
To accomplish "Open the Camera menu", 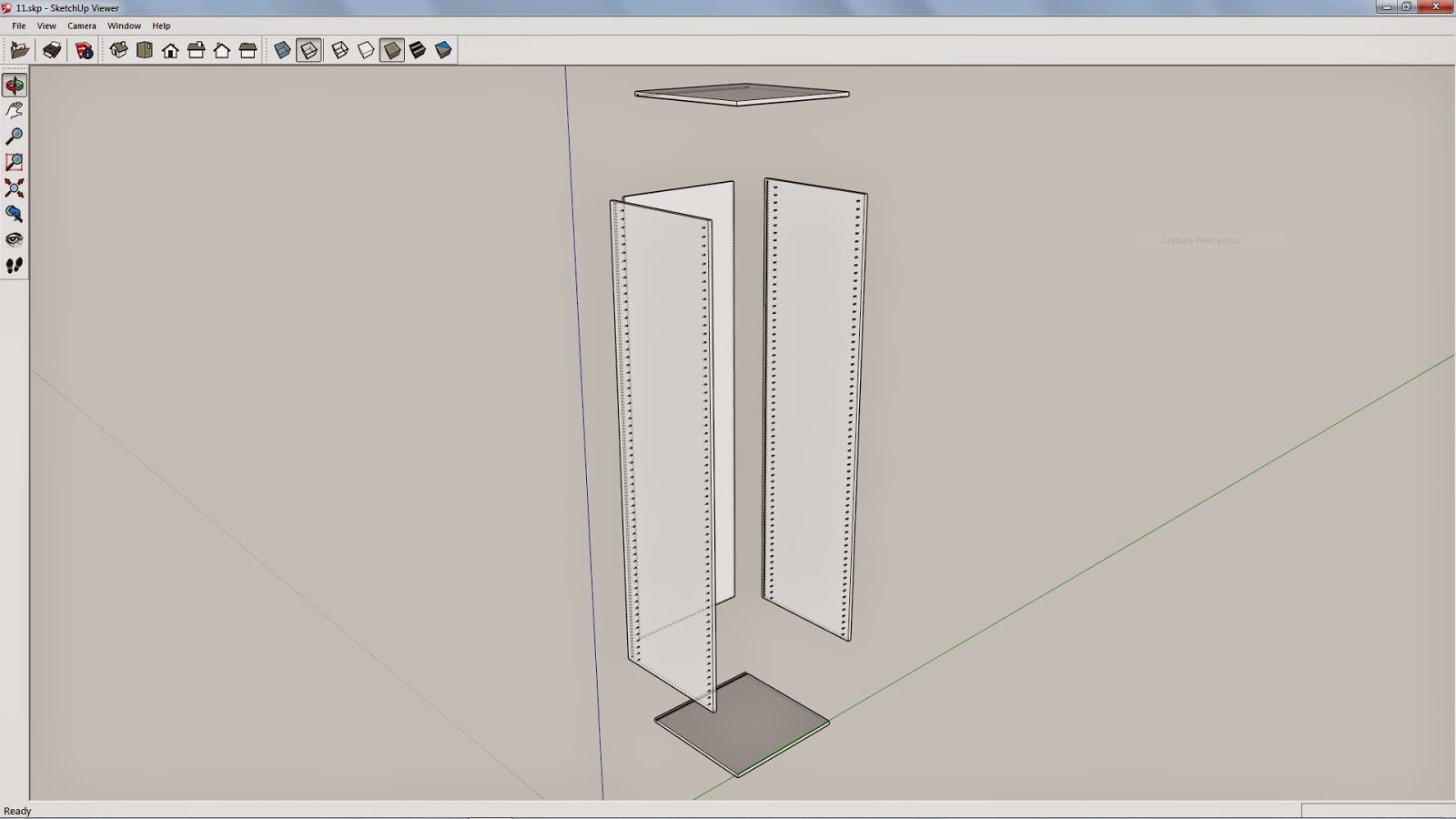I will pyautogui.click(x=81, y=25).
